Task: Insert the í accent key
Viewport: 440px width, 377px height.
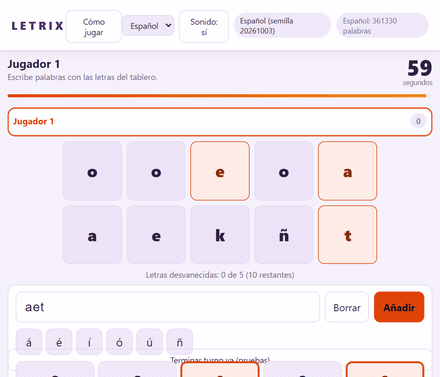Action: [89, 342]
